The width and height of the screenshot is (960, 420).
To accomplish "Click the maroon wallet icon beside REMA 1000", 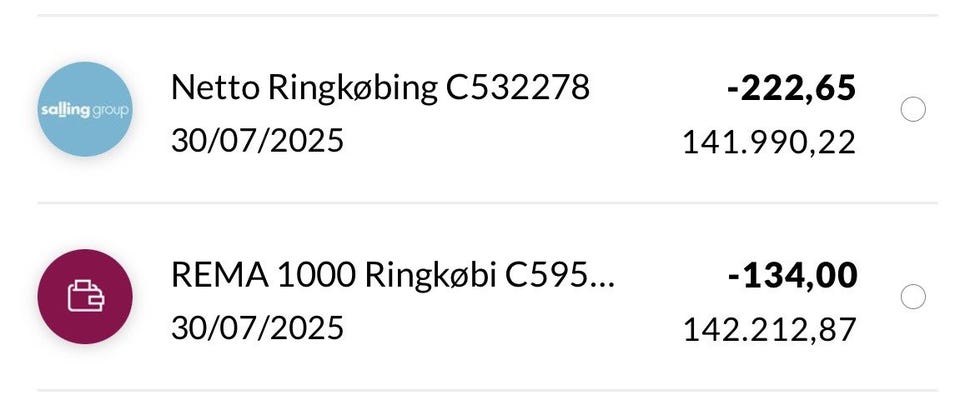I will click(x=85, y=296).
